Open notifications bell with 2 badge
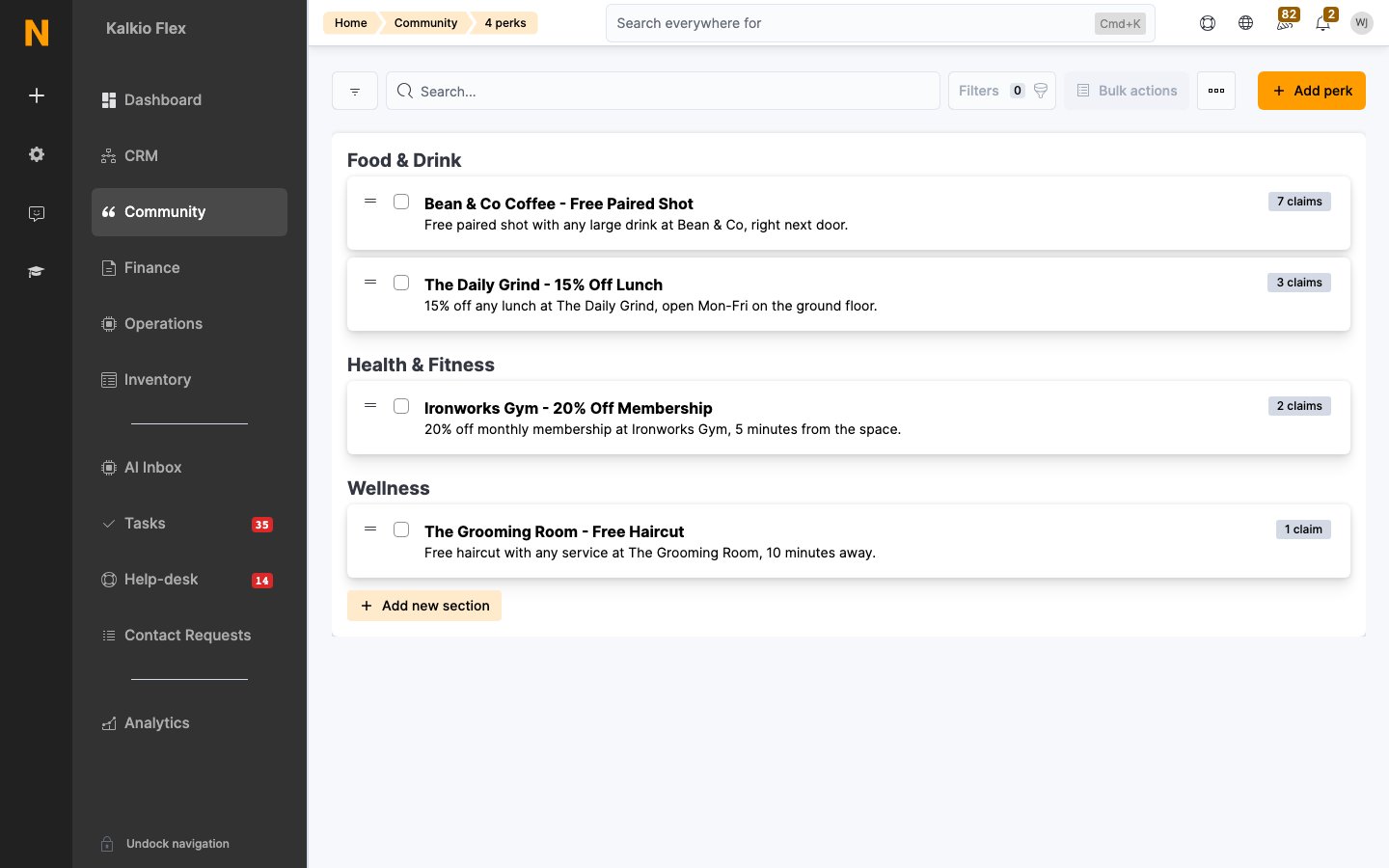Viewport: 1389px width, 868px height. click(x=1324, y=21)
